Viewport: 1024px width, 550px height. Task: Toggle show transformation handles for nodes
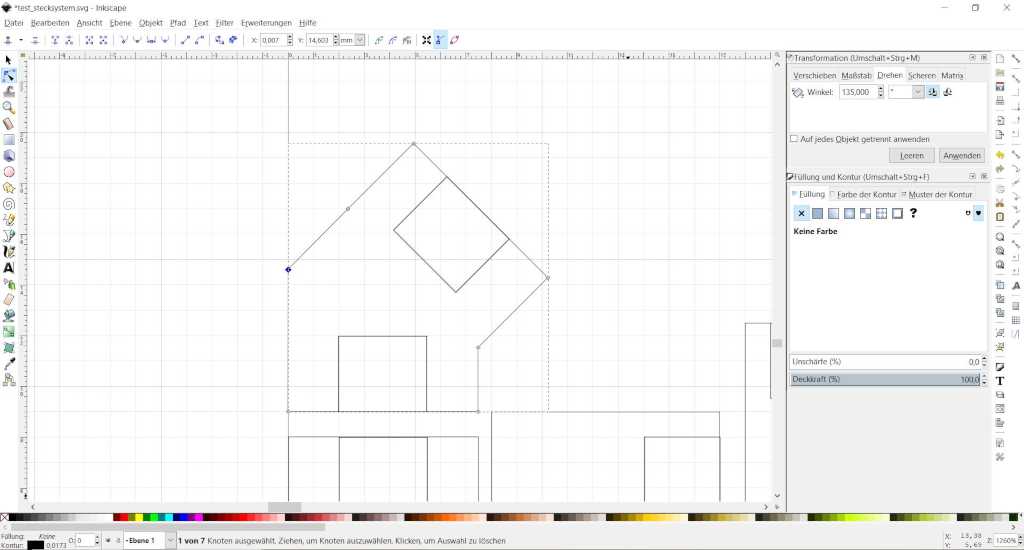(x=426, y=40)
